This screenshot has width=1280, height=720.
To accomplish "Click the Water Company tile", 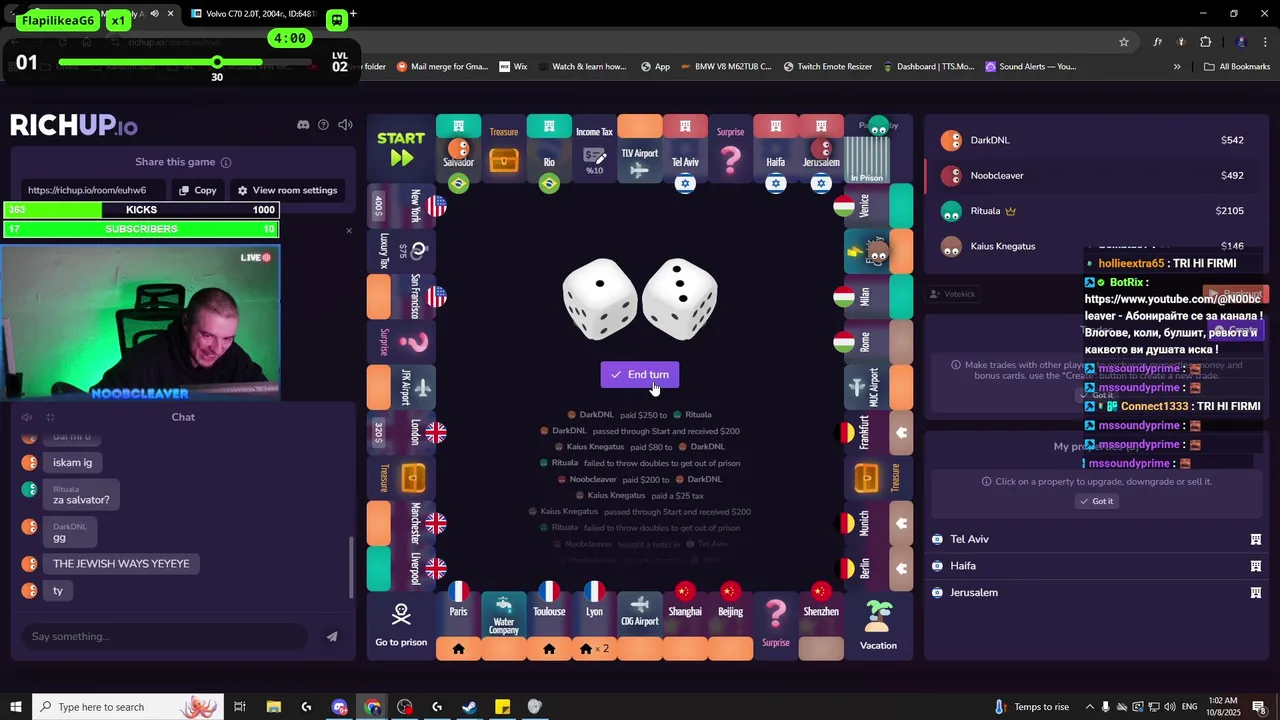I will (504, 626).
